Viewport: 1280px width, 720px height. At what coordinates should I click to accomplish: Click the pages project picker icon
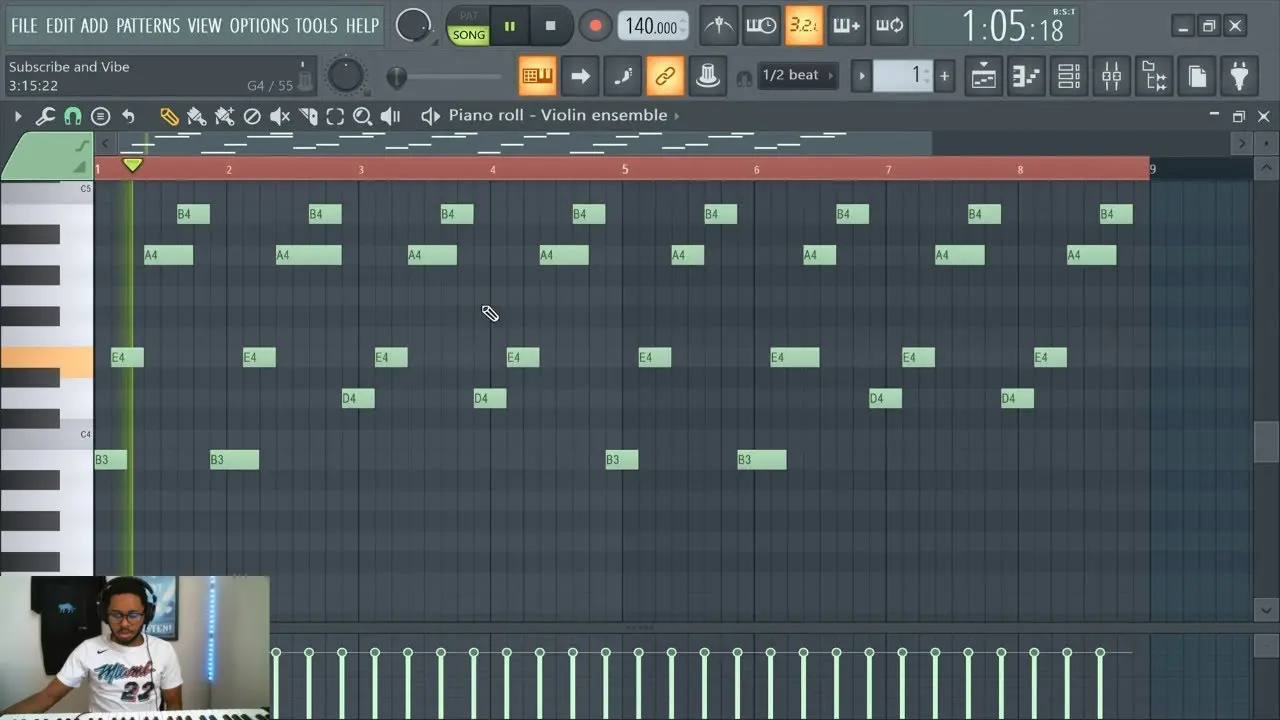pos(1197,76)
